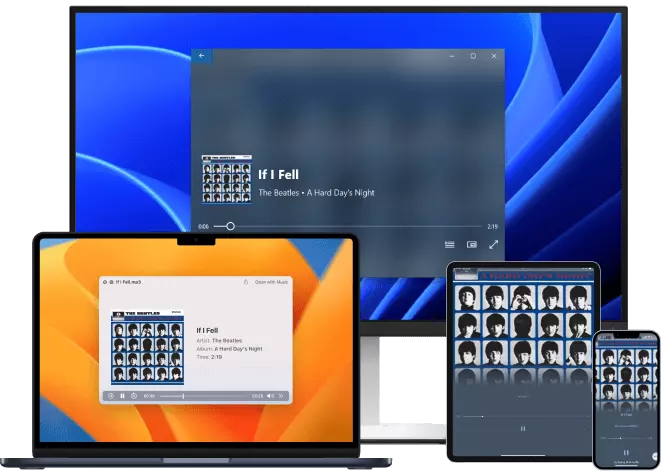Click 'The Beatles • A Hard Day's Night' text

[316, 193]
